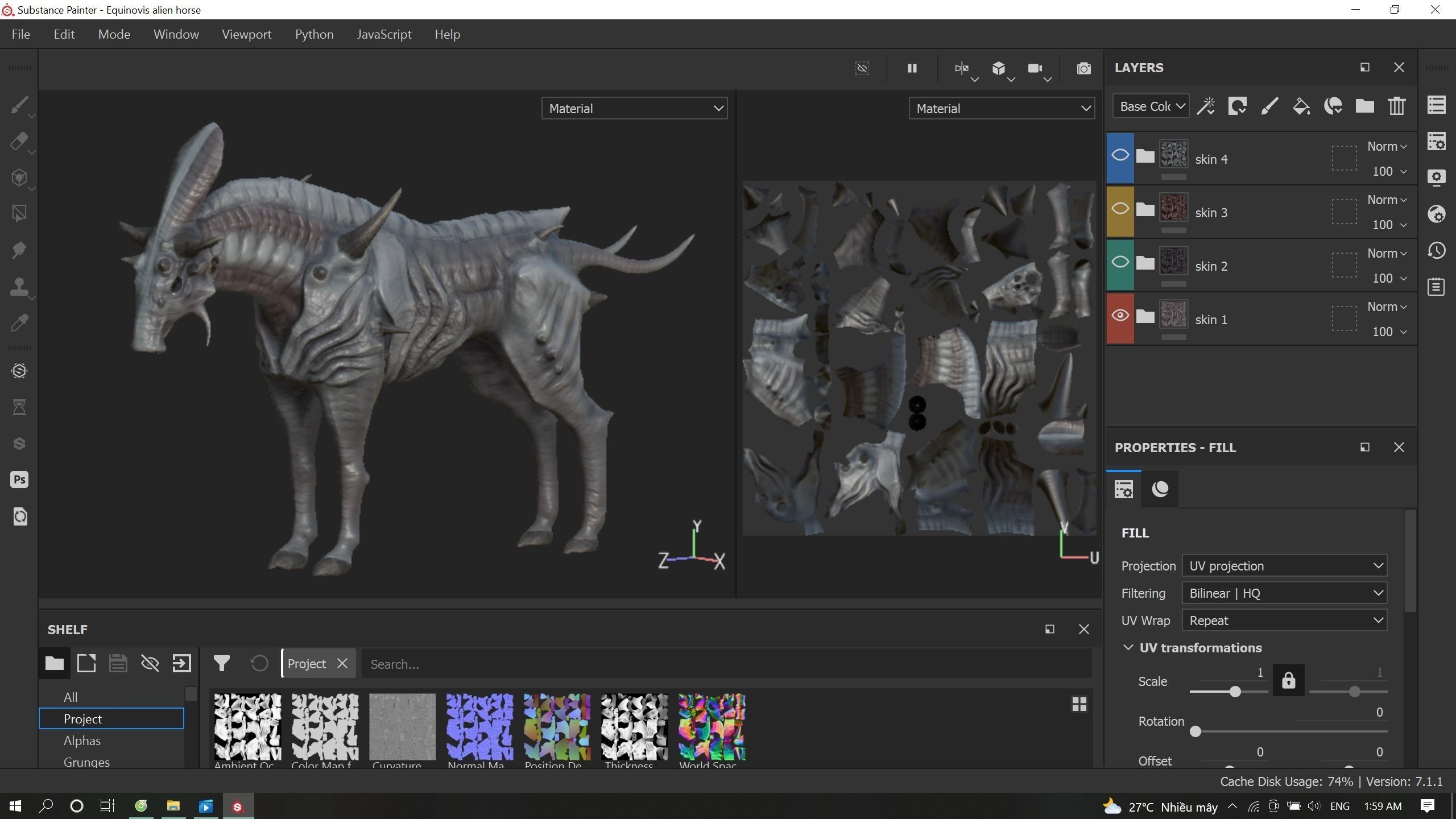
Task: Open the shelf filter funnel
Action: (222, 663)
